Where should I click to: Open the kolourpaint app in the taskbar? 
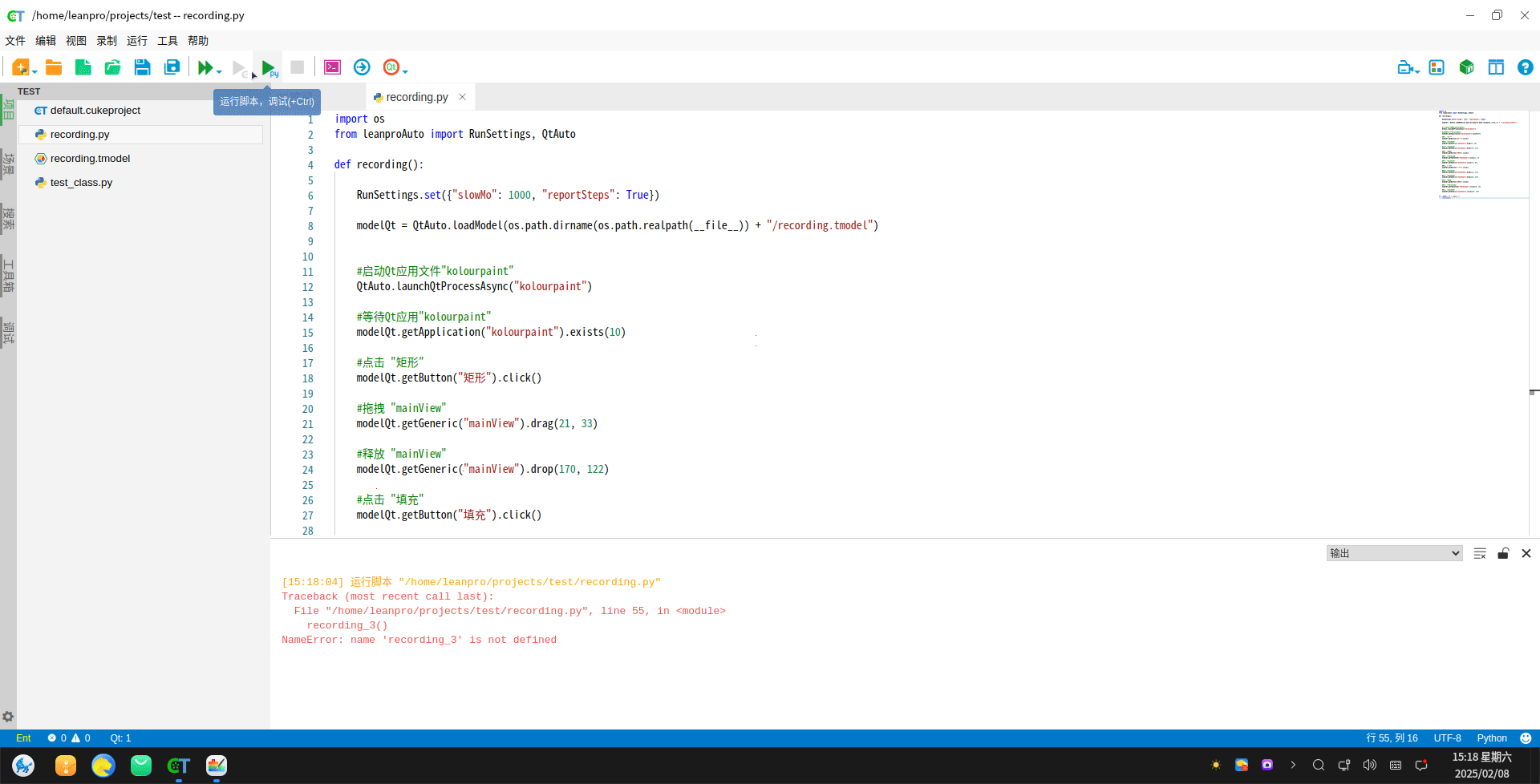[217, 766]
